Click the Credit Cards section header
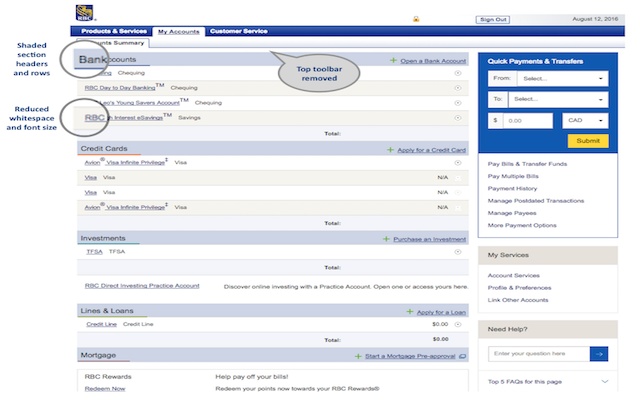 104,149
